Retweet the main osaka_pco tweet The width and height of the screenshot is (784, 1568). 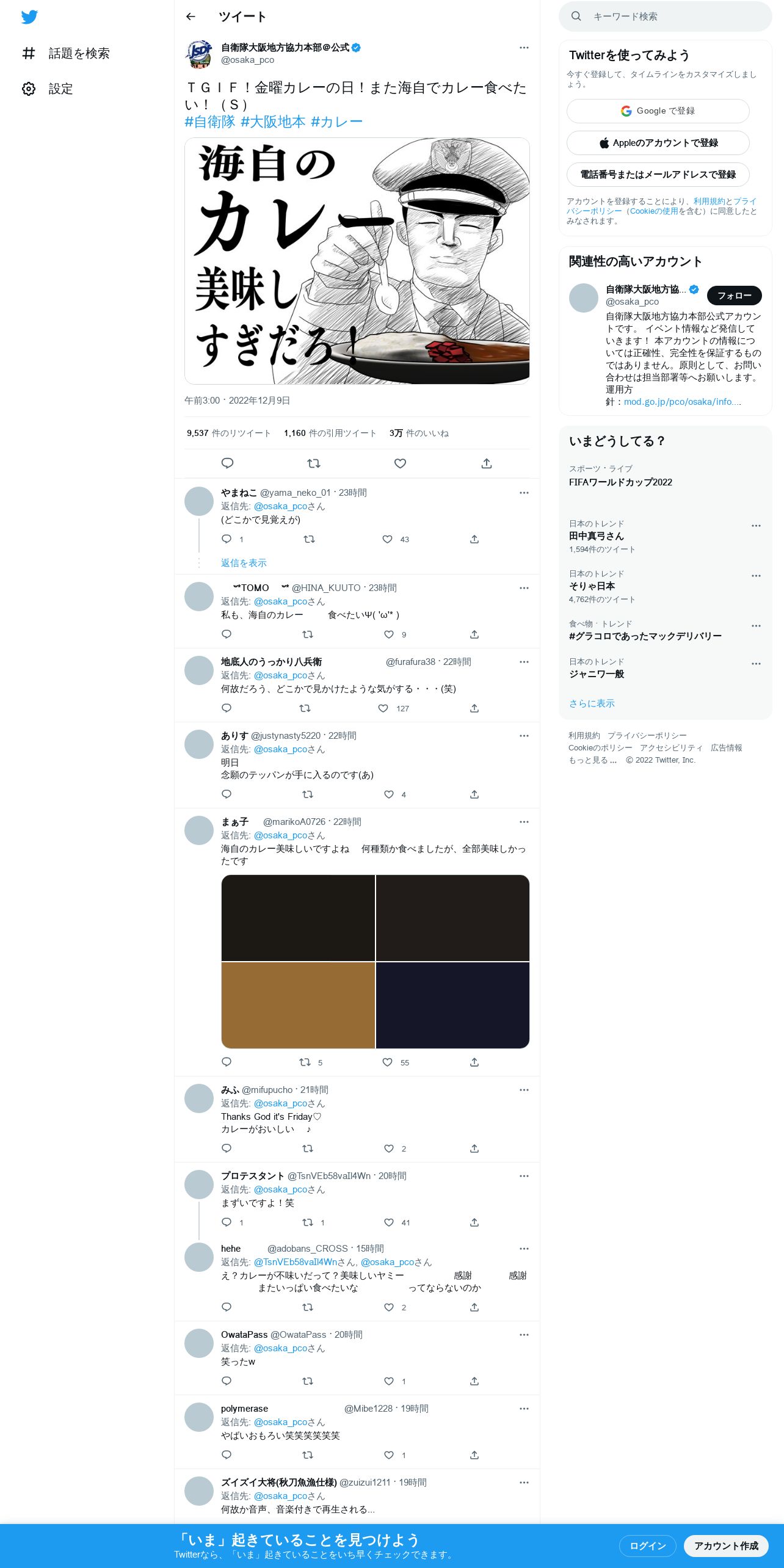314,463
